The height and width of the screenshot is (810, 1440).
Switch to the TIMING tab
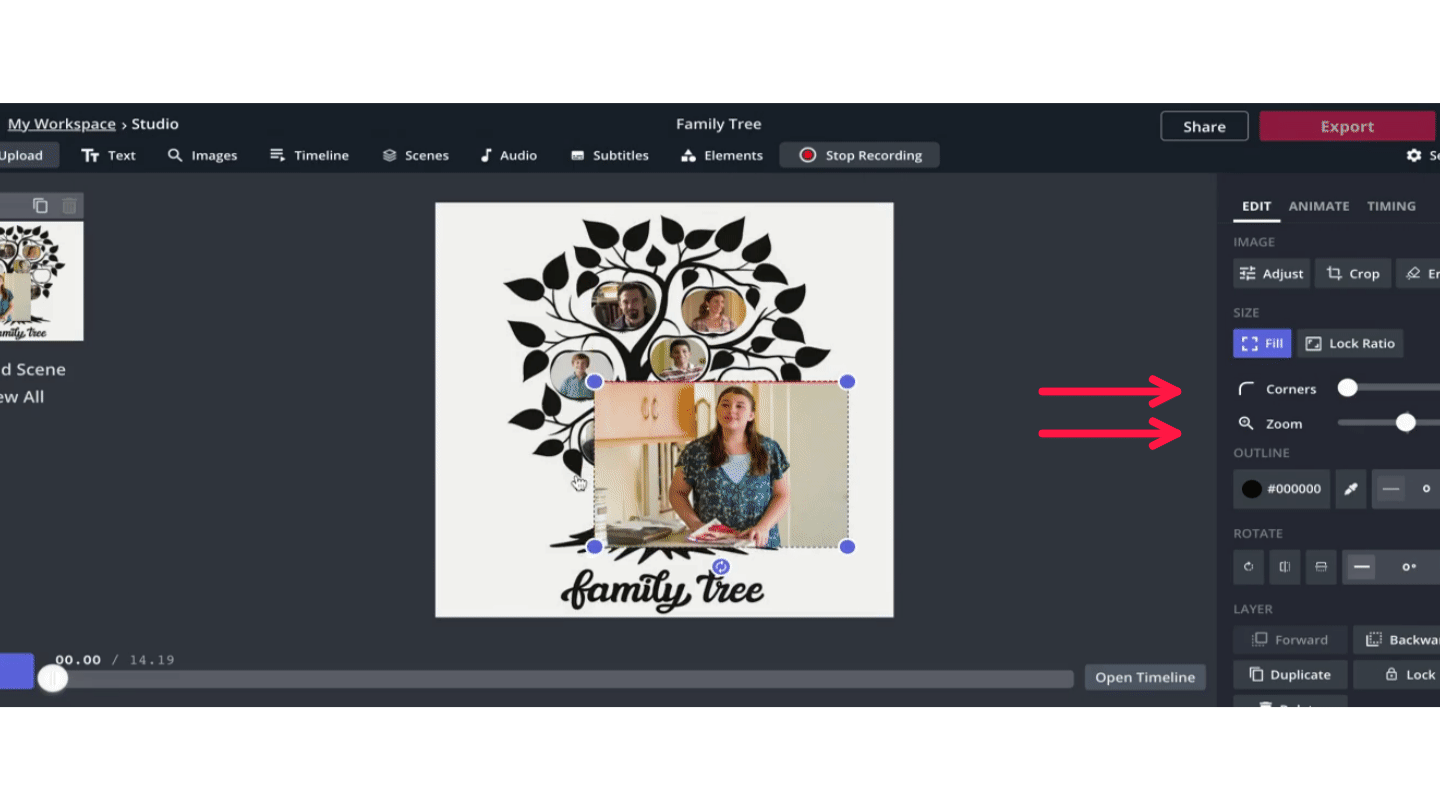(x=1391, y=206)
